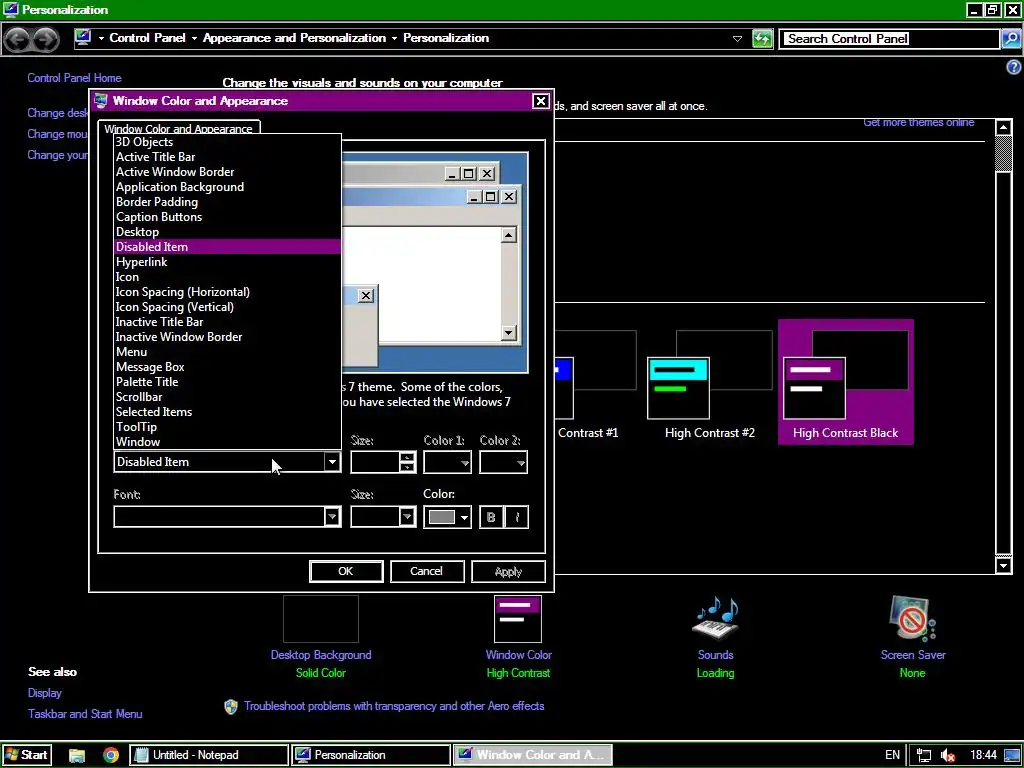Select highlighted Disabled Item in the open list

[x=227, y=247]
